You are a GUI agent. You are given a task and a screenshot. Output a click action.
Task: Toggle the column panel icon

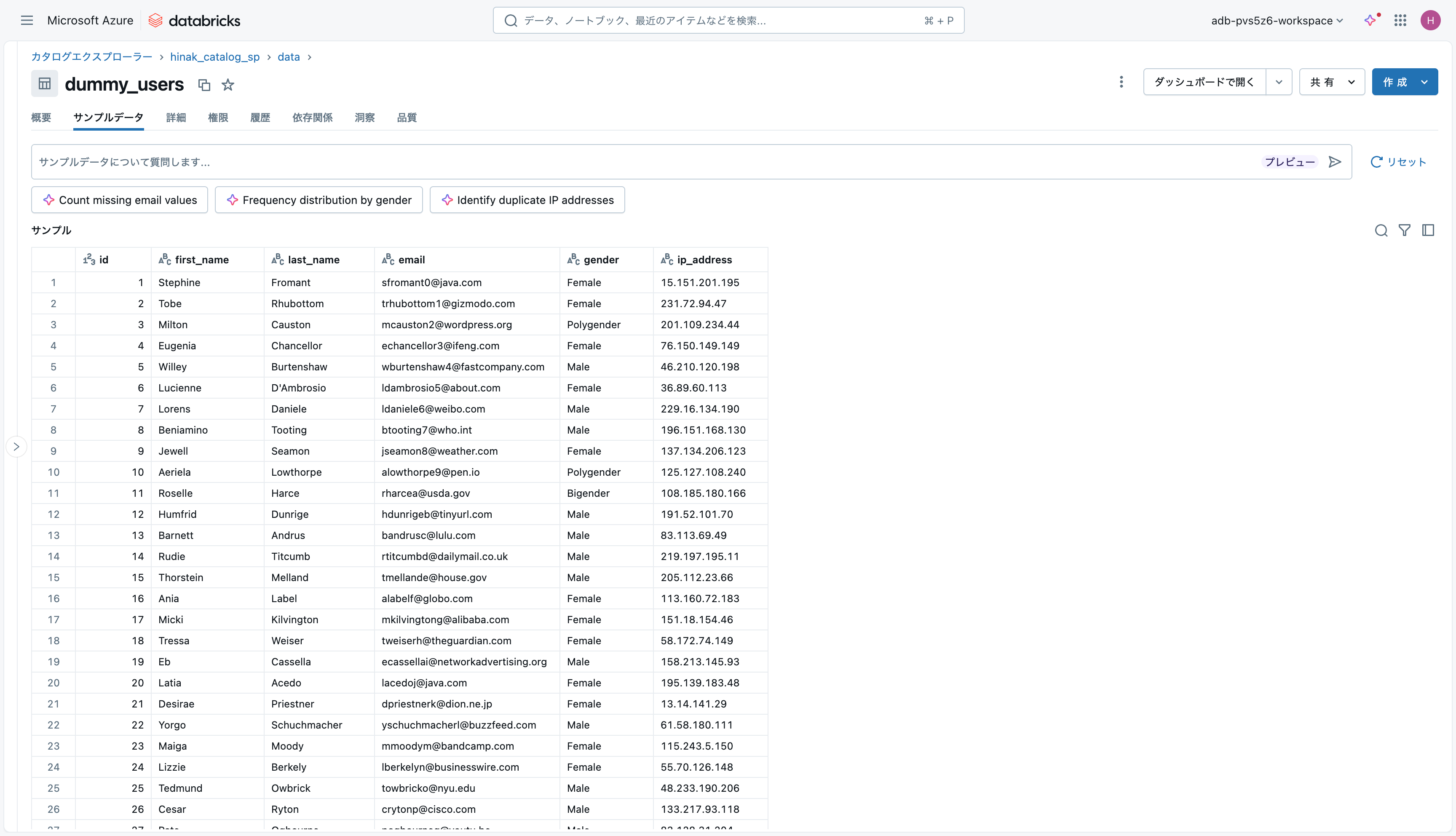coord(1428,230)
